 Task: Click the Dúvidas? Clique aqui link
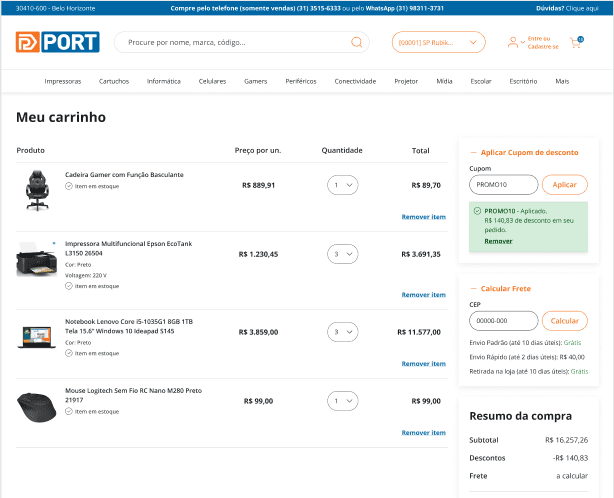point(567,8)
